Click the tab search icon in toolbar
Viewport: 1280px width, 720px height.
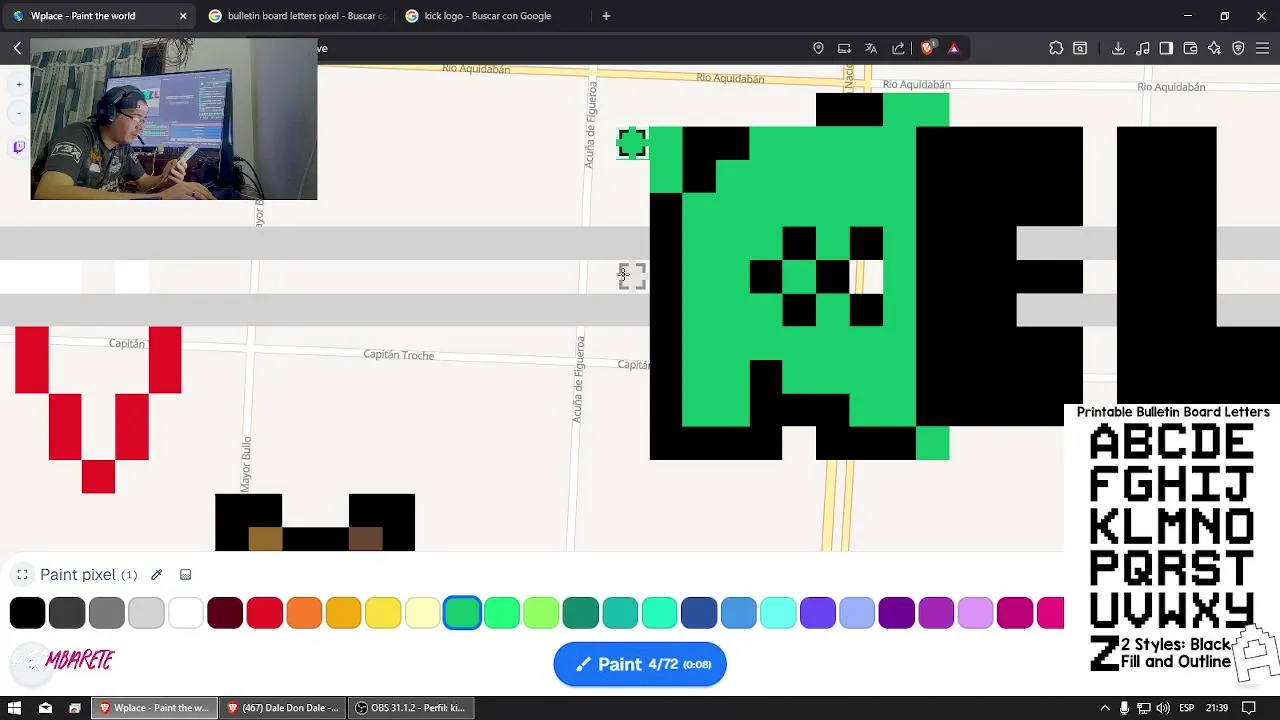[x=1080, y=48]
